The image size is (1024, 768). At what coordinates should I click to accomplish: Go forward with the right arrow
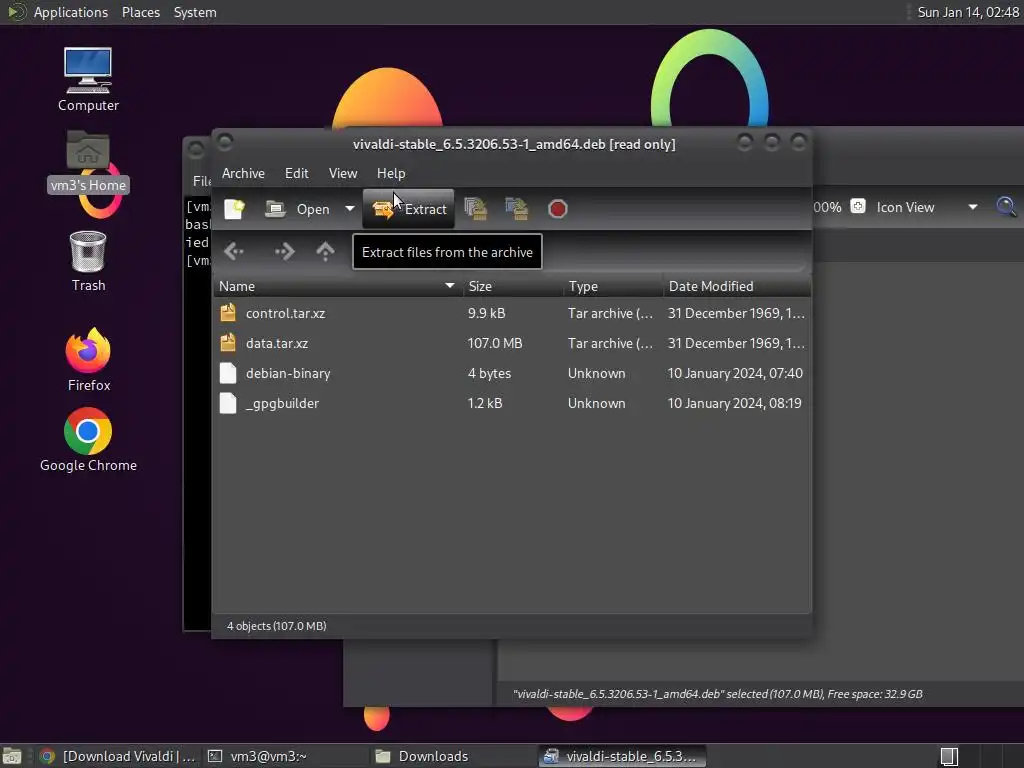click(x=284, y=251)
